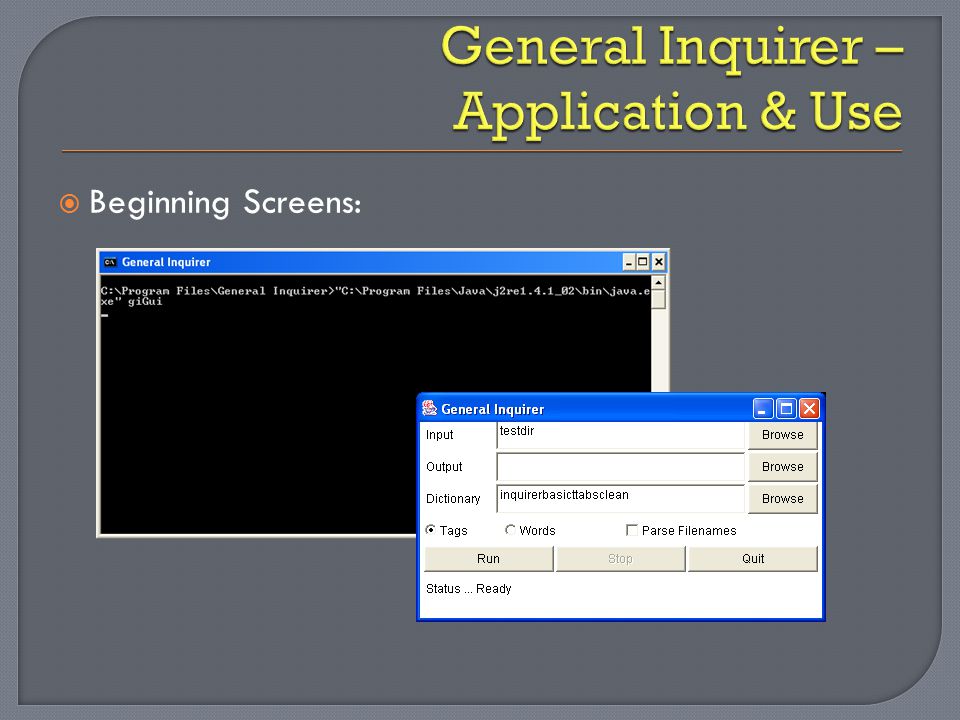Click the Output label

[x=444, y=467]
